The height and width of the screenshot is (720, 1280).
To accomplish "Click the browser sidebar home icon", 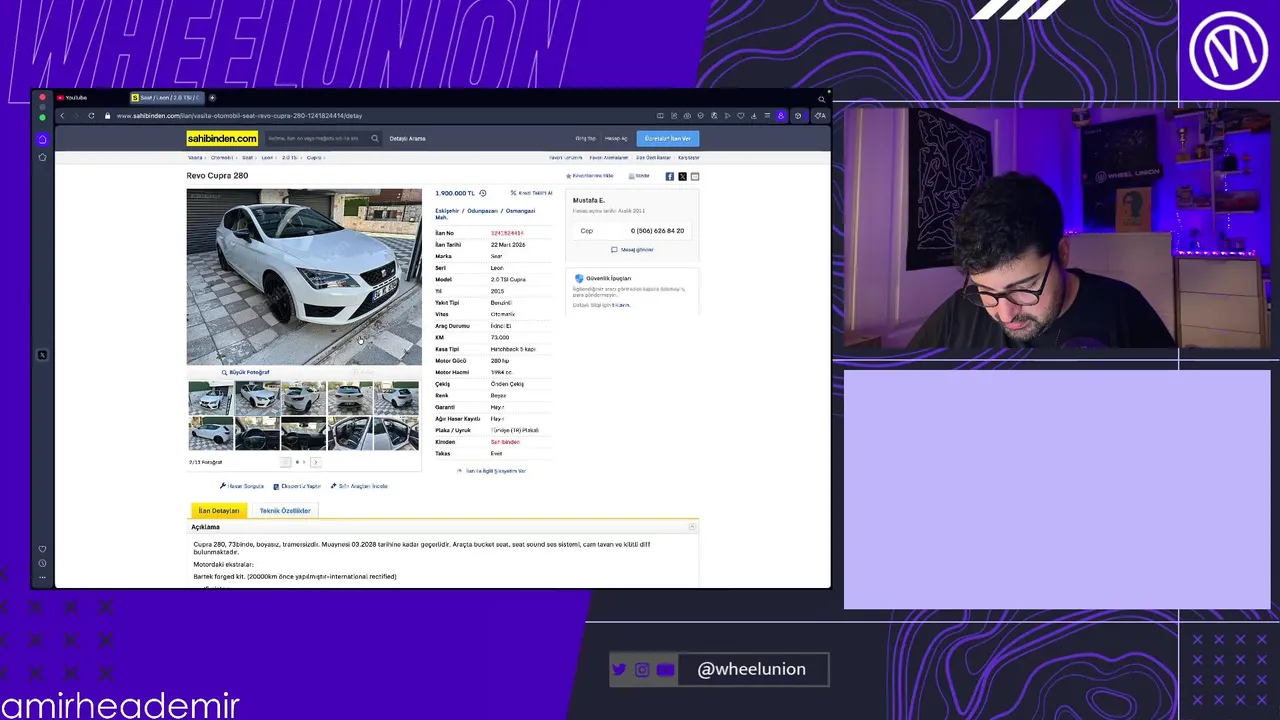I will (42, 139).
